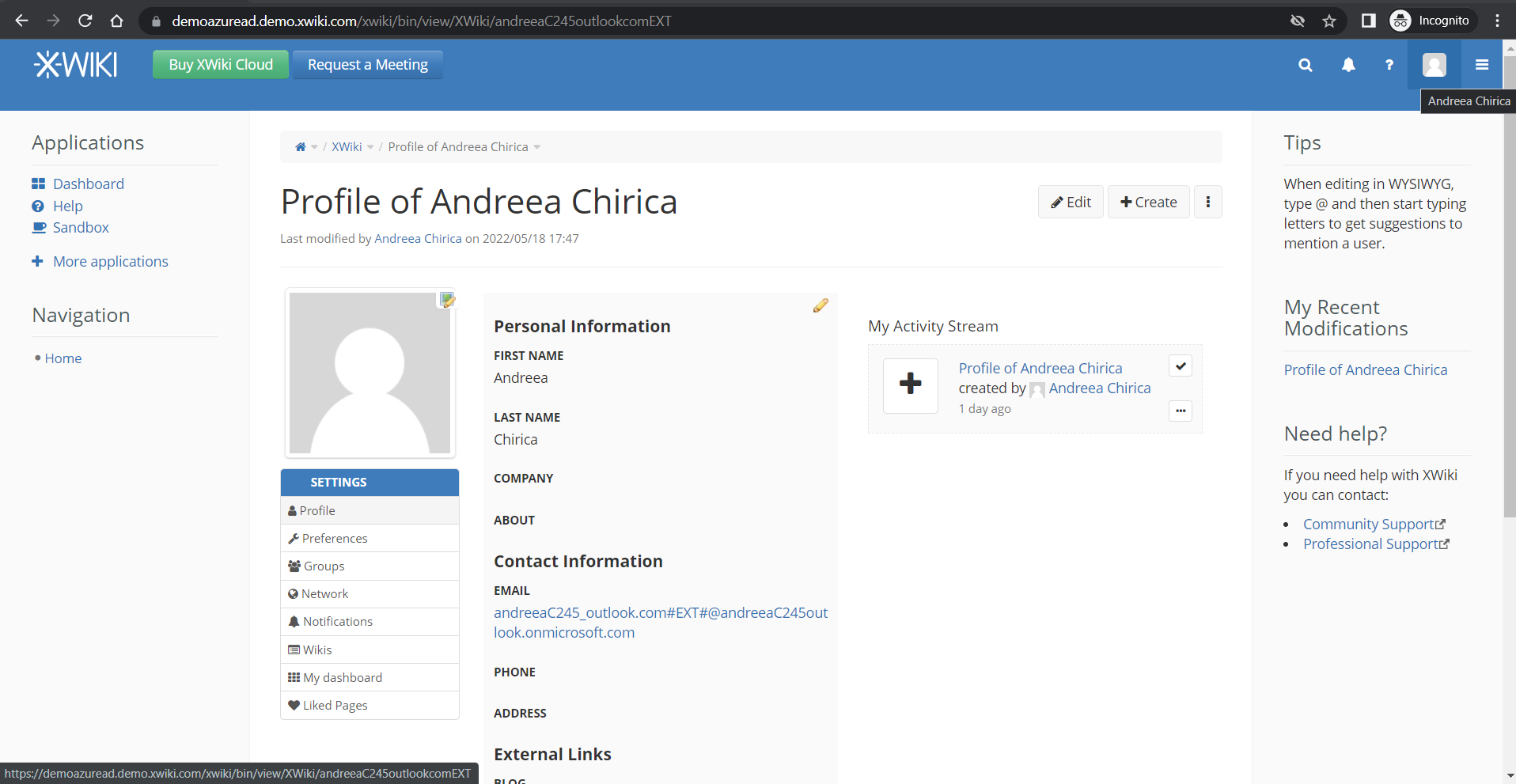Expand the dropdown arrow after XWiki breadcrumb
The height and width of the screenshot is (784, 1516).
(x=370, y=147)
